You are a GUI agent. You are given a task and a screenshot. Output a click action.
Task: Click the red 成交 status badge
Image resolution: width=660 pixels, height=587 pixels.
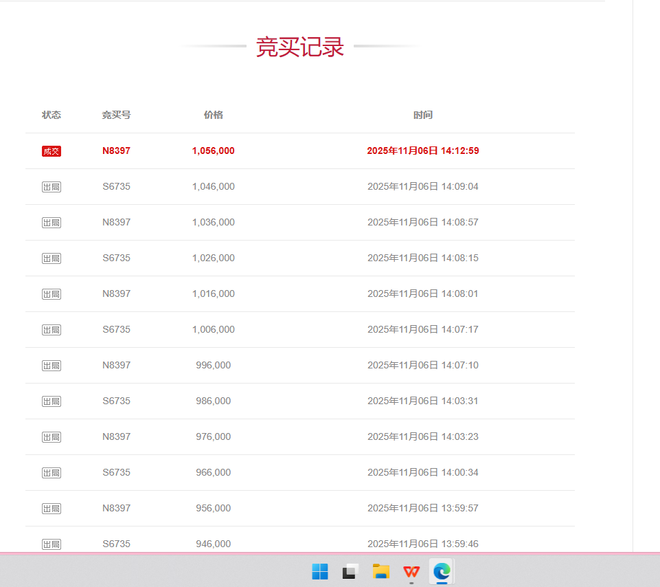tap(51, 151)
